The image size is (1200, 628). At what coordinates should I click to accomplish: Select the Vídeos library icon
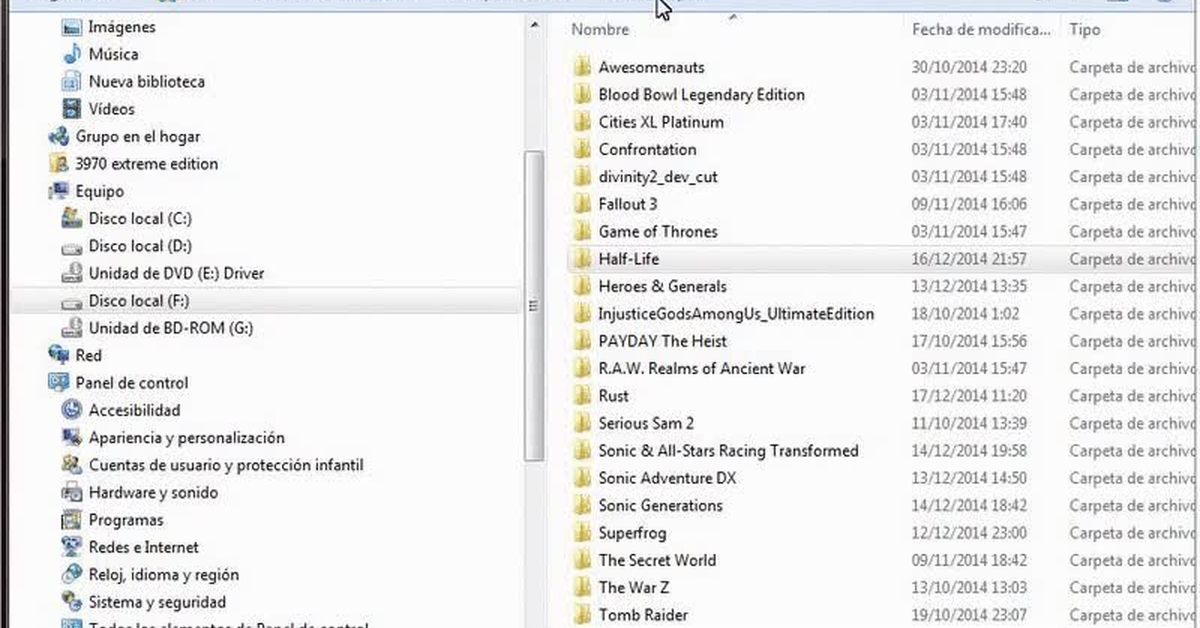72,109
